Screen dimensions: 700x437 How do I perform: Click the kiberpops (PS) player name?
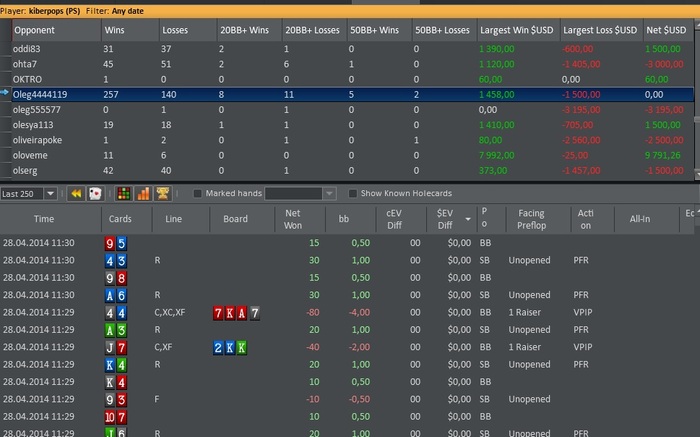click(x=54, y=11)
